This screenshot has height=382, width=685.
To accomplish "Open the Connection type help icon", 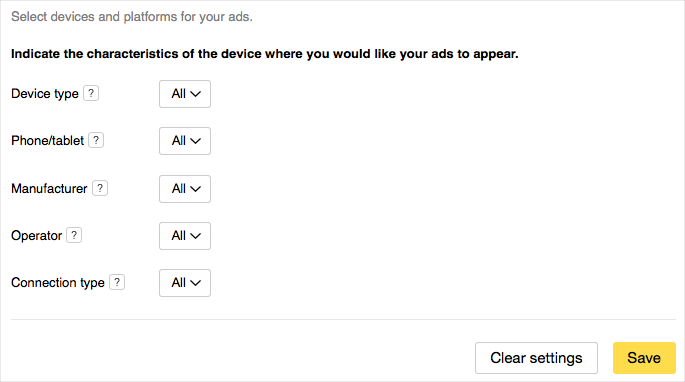I will click(117, 282).
